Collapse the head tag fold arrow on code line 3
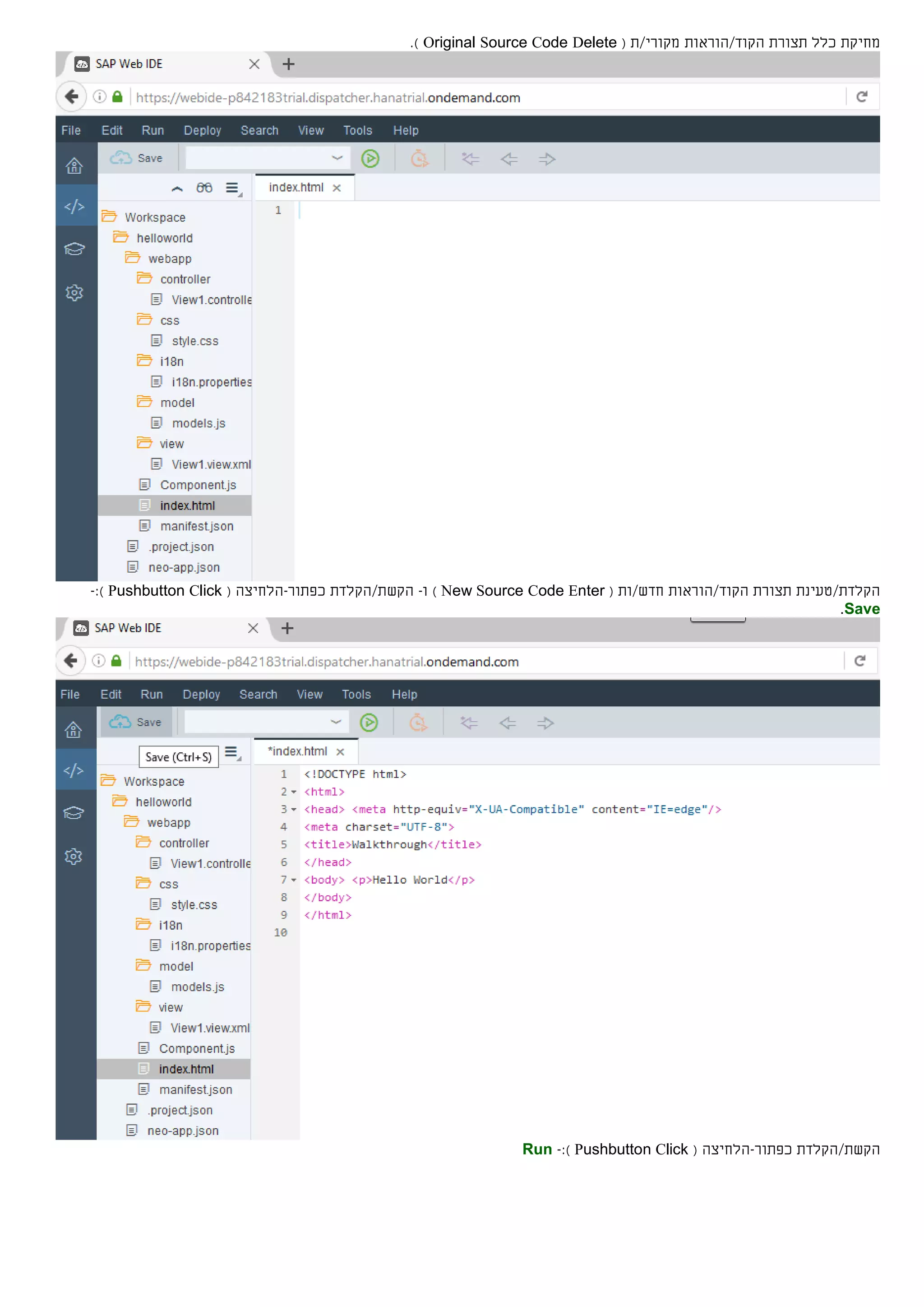The image size is (924, 1307). 294,810
